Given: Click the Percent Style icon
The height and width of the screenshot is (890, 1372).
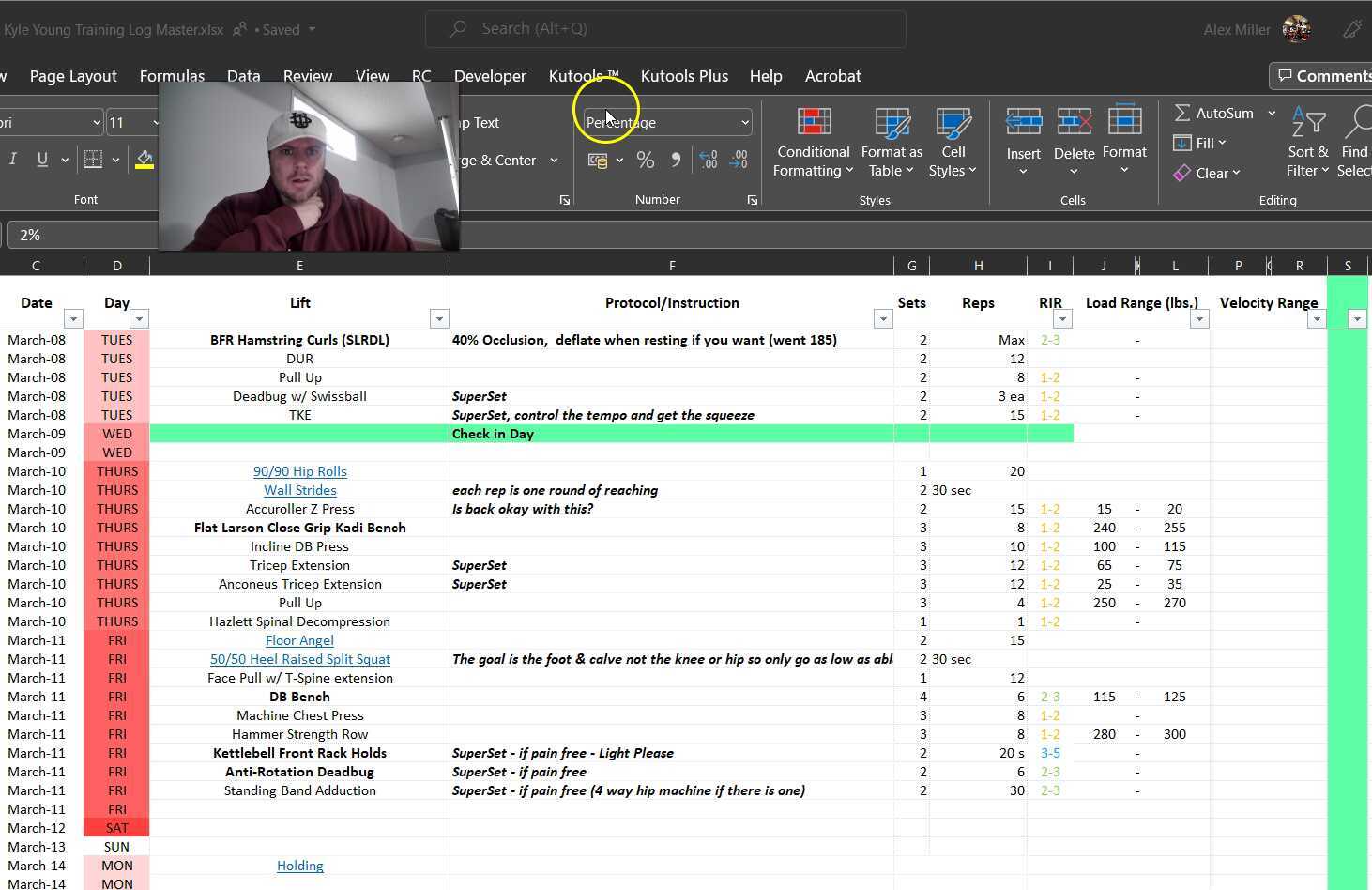Looking at the screenshot, I should coord(646,161).
